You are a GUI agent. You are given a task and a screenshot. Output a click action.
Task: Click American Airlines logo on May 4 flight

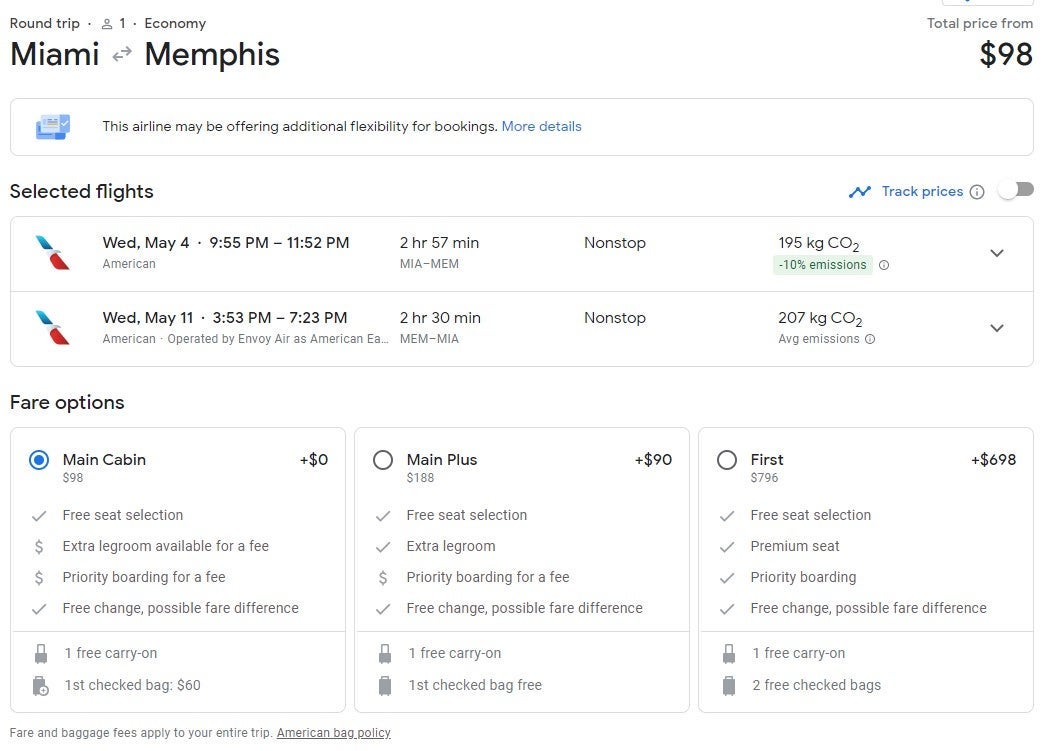pyautogui.click(x=52, y=253)
